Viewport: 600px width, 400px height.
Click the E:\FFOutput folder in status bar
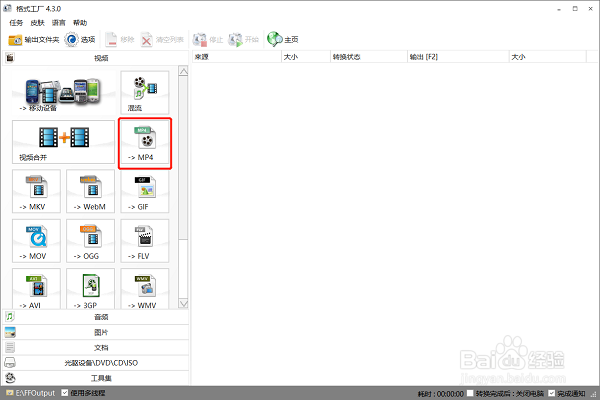[31, 393]
